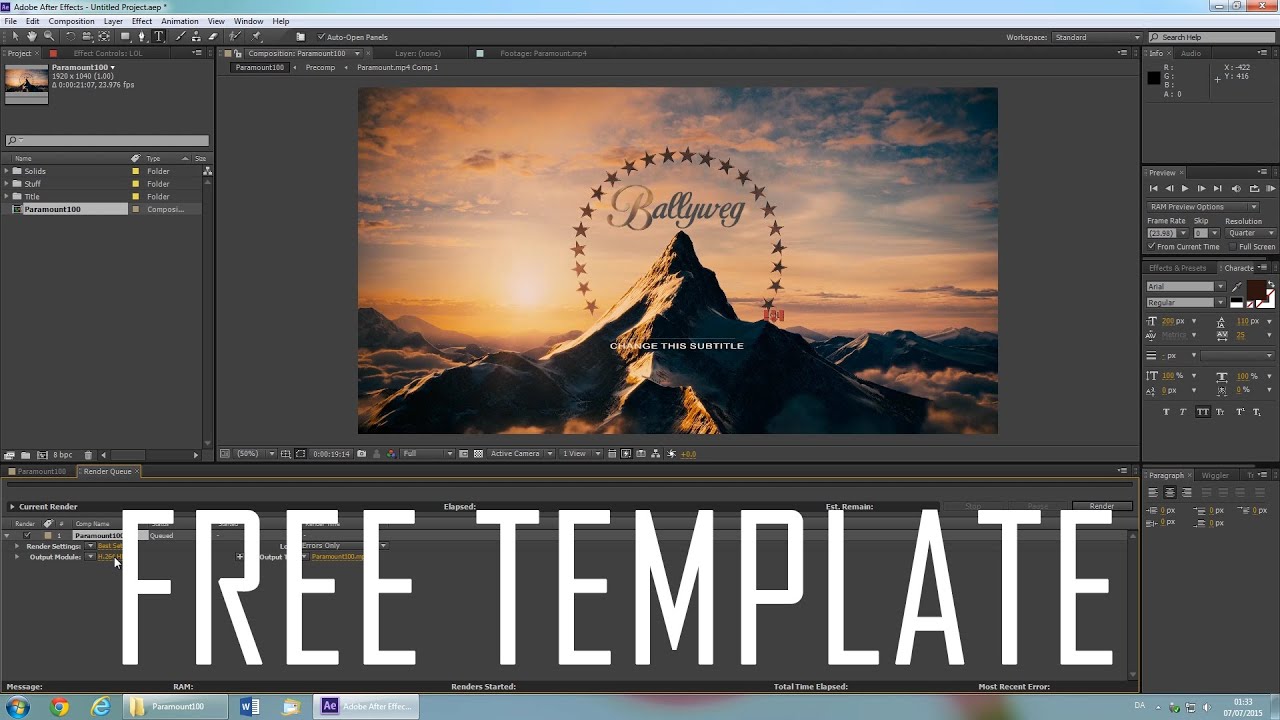Open the Active Camera dropdown
The height and width of the screenshot is (720, 1280).
pyautogui.click(x=519, y=454)
